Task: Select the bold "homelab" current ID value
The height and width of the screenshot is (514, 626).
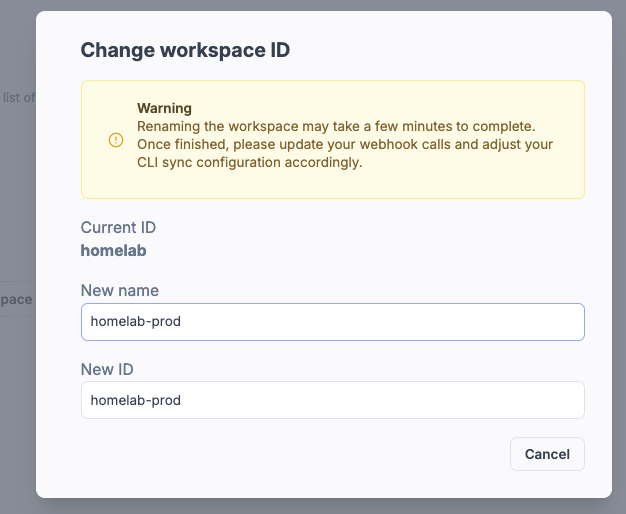Action: [x=113, y=251]
